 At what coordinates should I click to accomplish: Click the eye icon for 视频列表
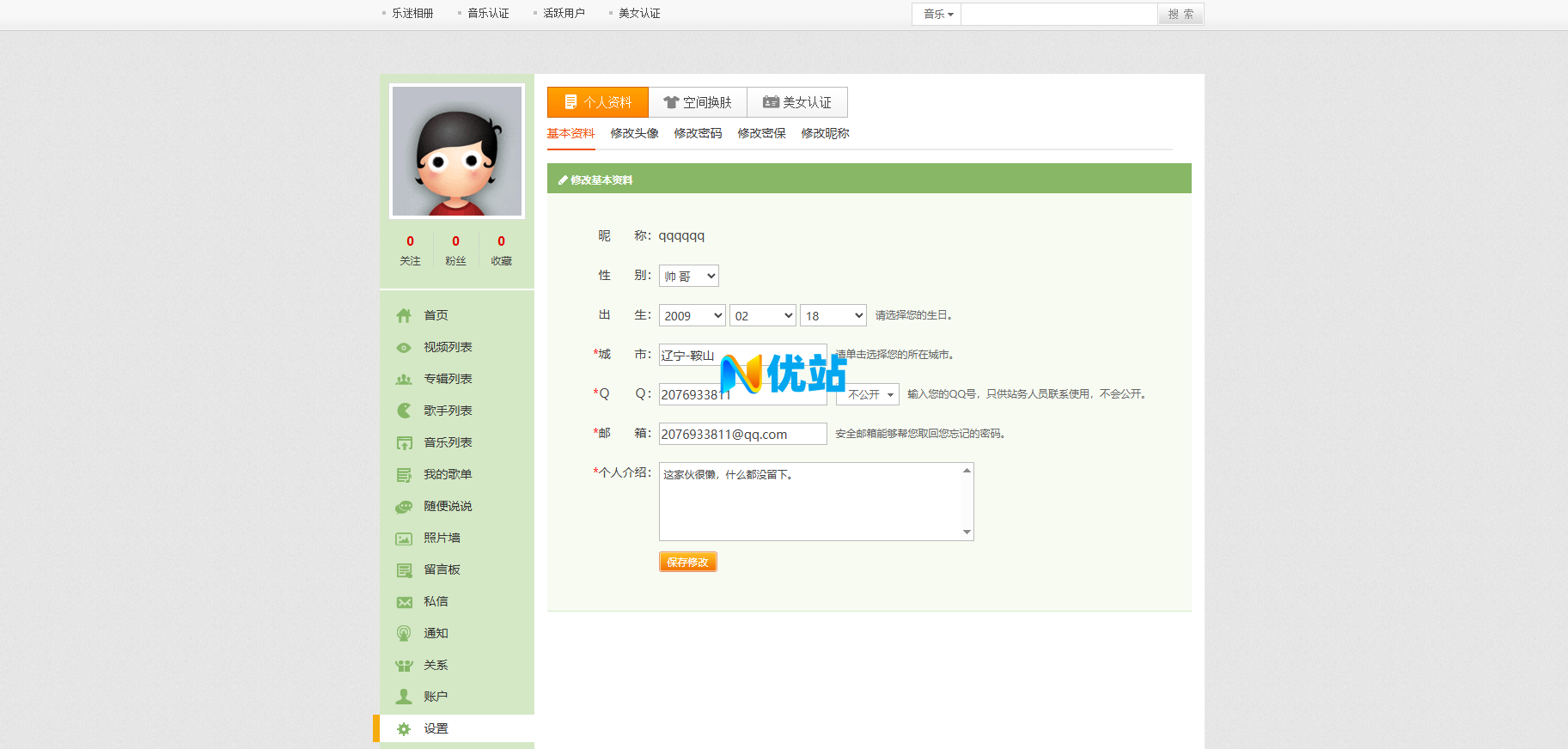[x=404, y=348]
